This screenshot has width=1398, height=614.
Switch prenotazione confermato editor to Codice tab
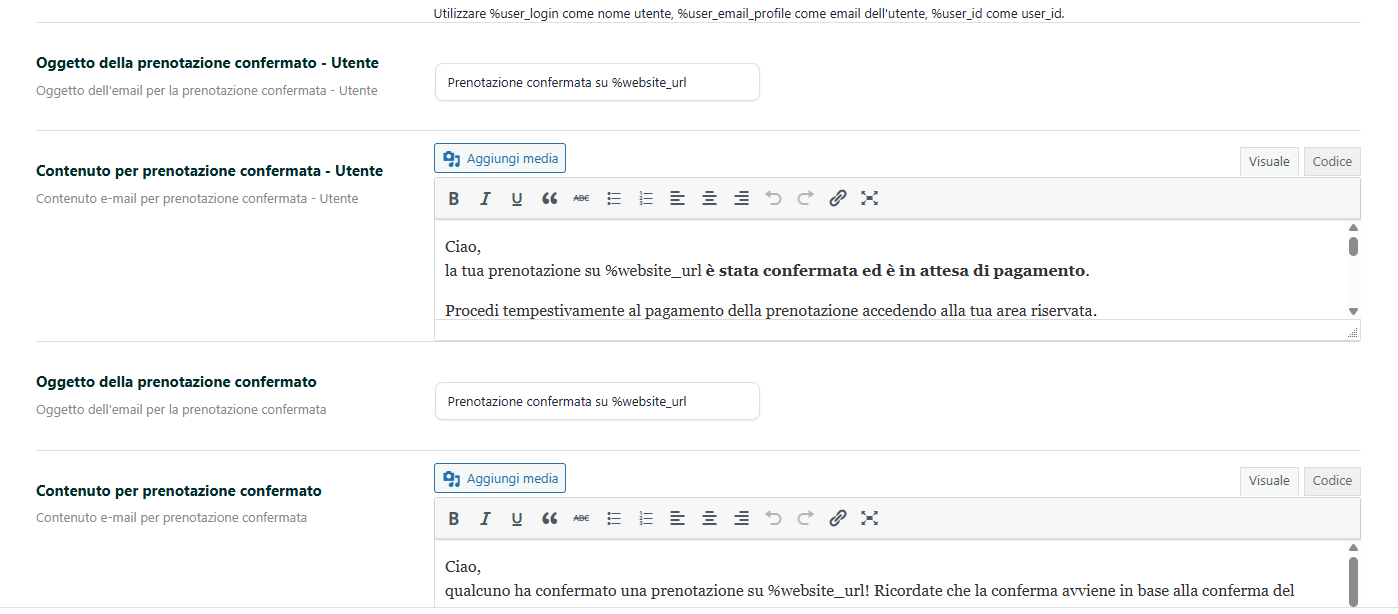click(1332, 481)
